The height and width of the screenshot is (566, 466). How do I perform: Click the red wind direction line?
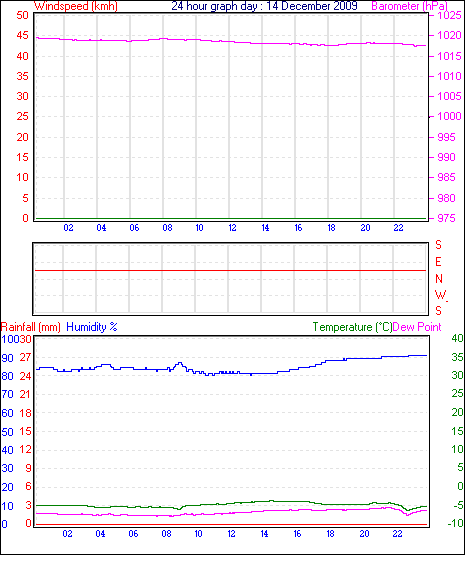230,270
